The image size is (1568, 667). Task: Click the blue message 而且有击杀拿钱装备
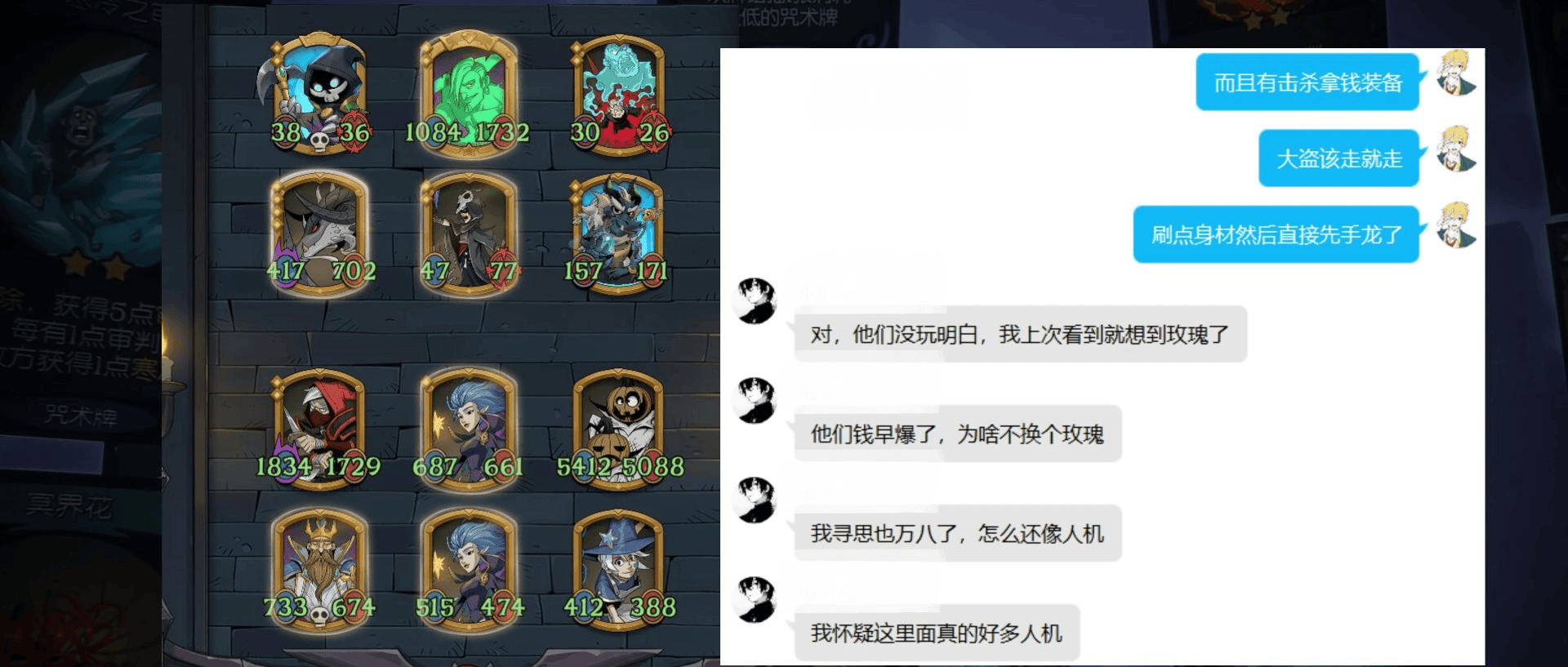coord(1307,82)
